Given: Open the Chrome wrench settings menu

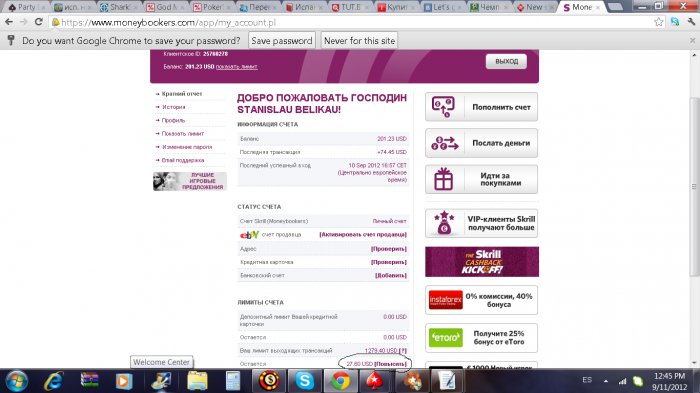Looking at the screenshot, I should (x=691, y=21).
